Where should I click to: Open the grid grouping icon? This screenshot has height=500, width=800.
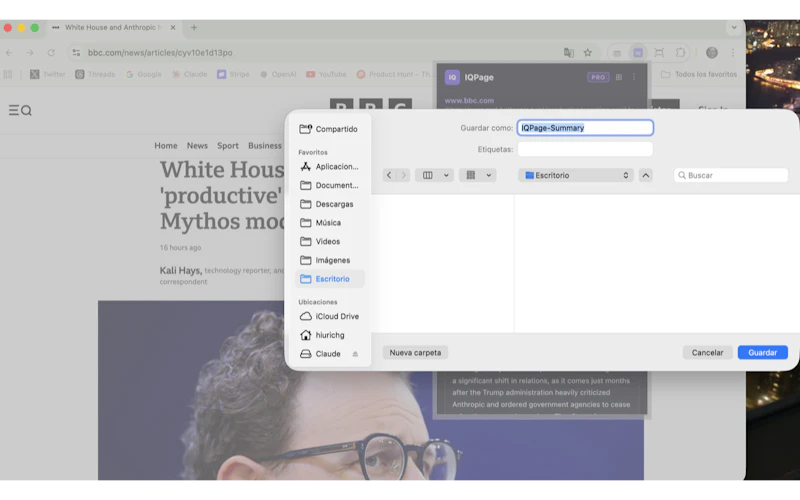(471, 175)
